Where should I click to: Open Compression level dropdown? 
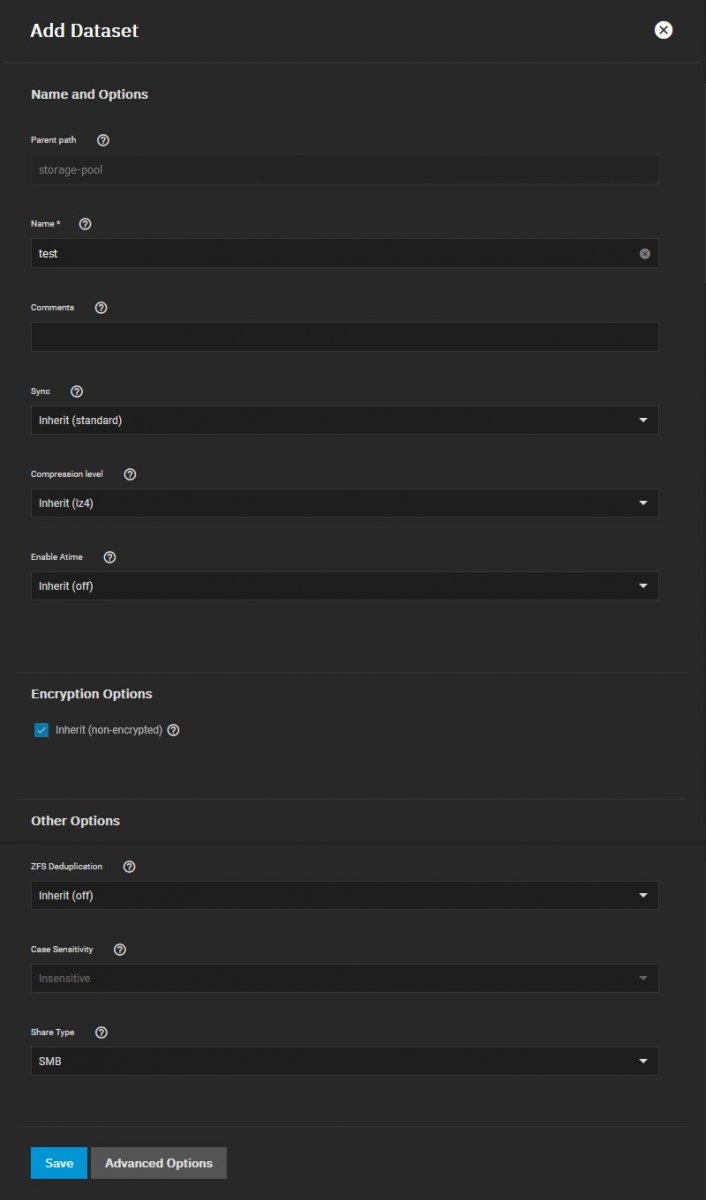tap(344, 504)
